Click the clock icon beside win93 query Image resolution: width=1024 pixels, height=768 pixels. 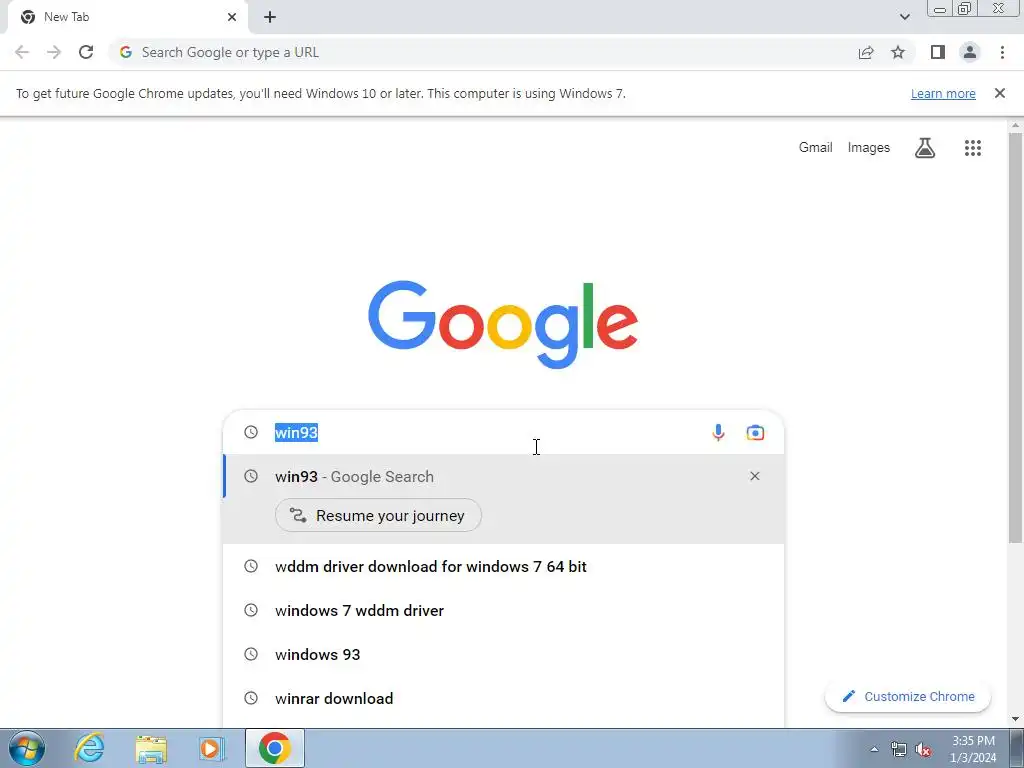251,432
